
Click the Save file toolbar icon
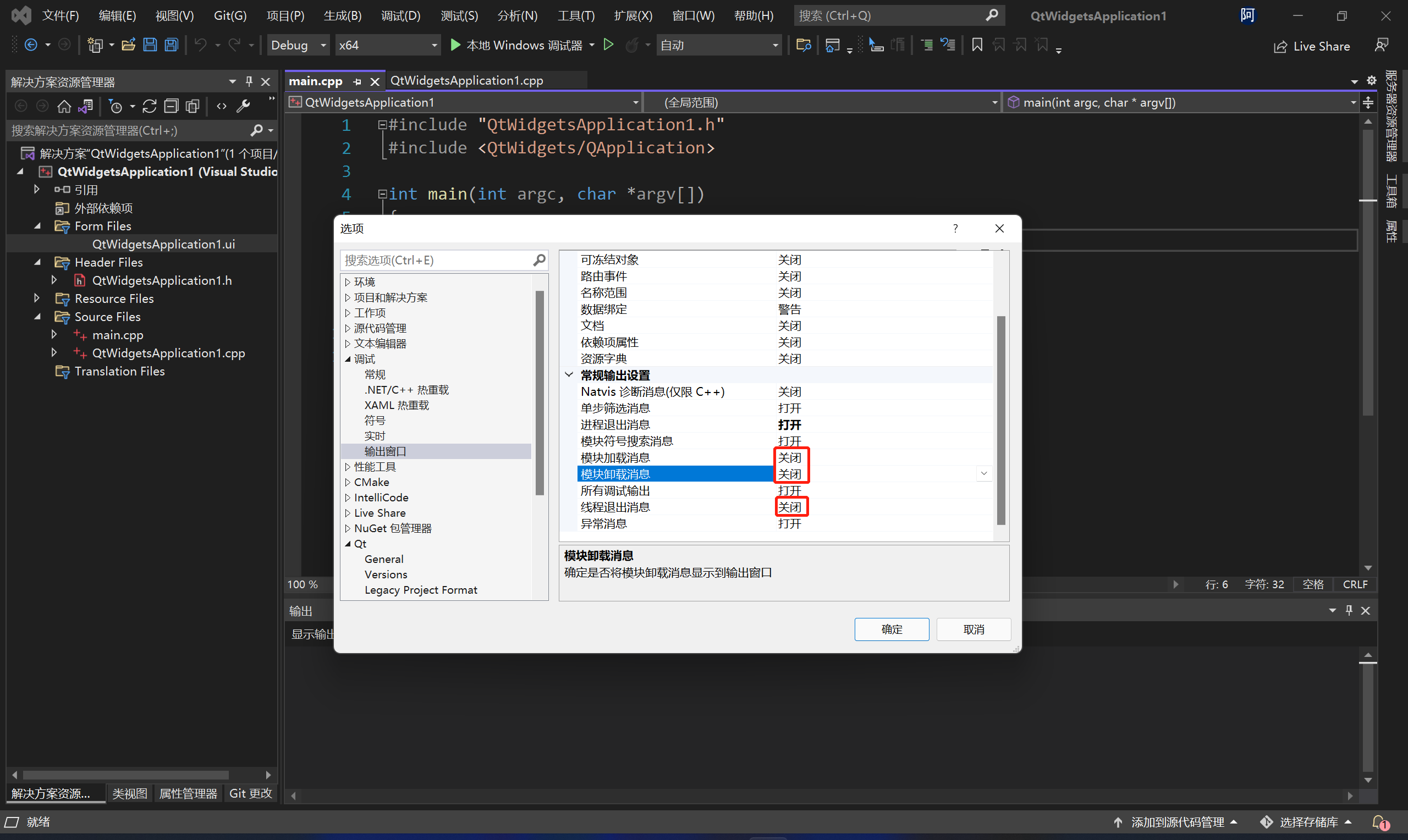point(150,45)
